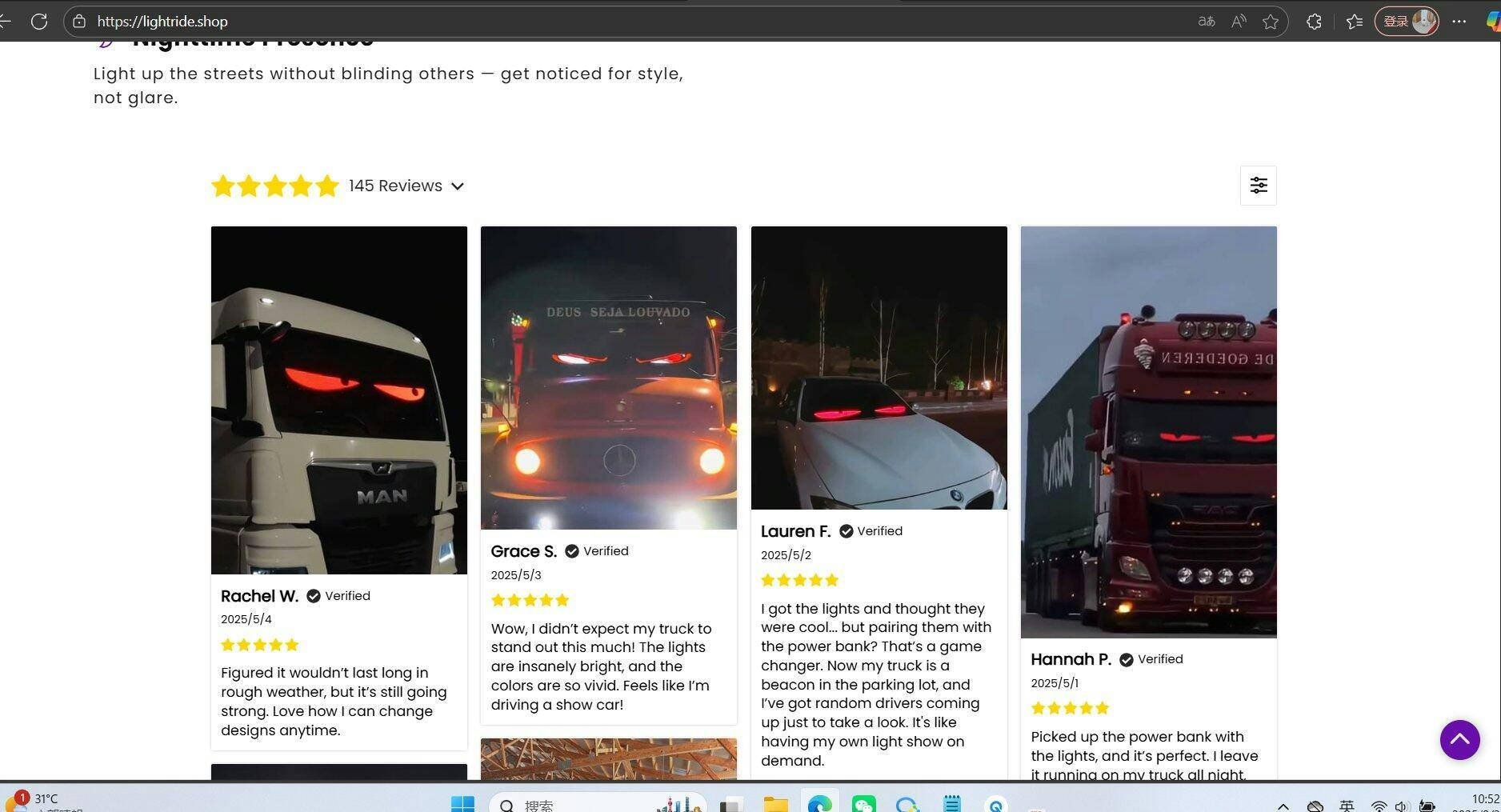
Task: Expand the 145 Reviews dropdown chevron
Action: [457, 186]
